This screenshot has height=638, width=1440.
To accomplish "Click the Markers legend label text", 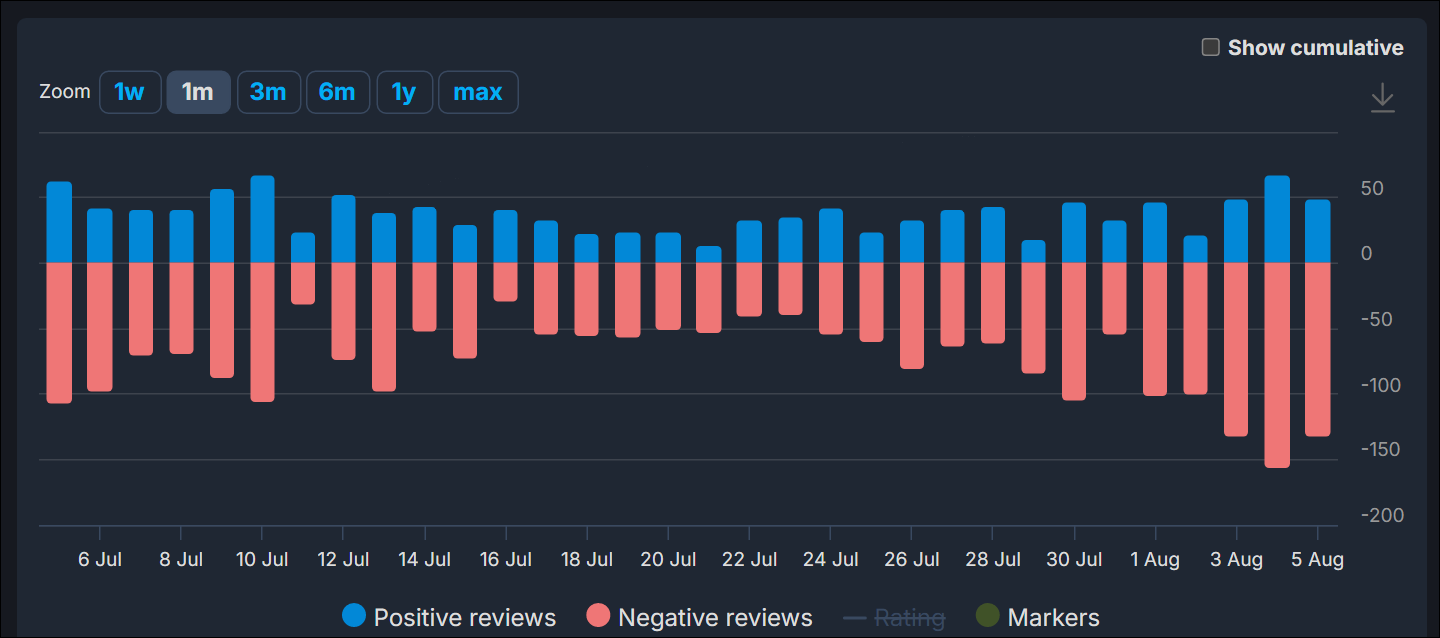I will coord(1053,618).
